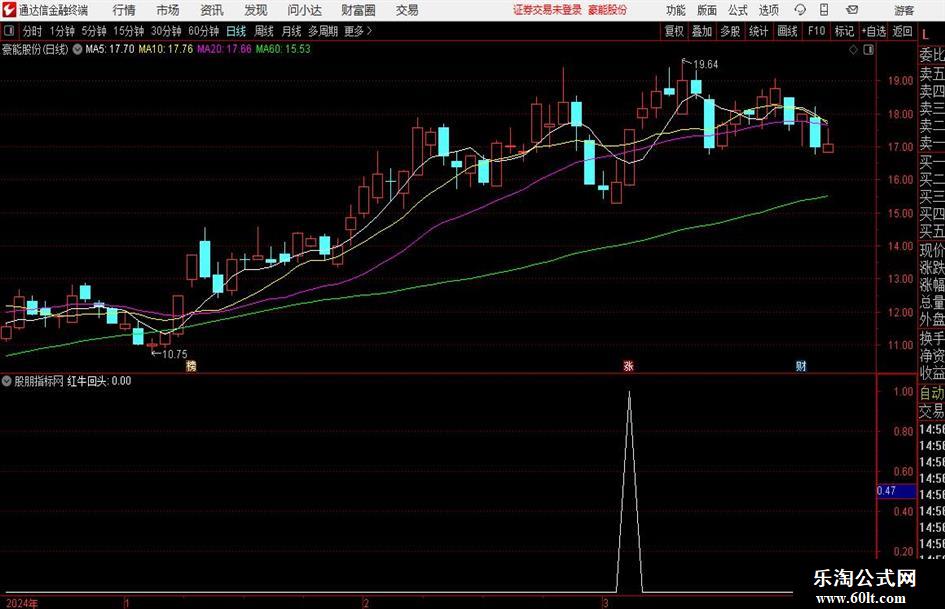Select the 多周期 multi-period tab
945x609 pixels.
(323, 31)
